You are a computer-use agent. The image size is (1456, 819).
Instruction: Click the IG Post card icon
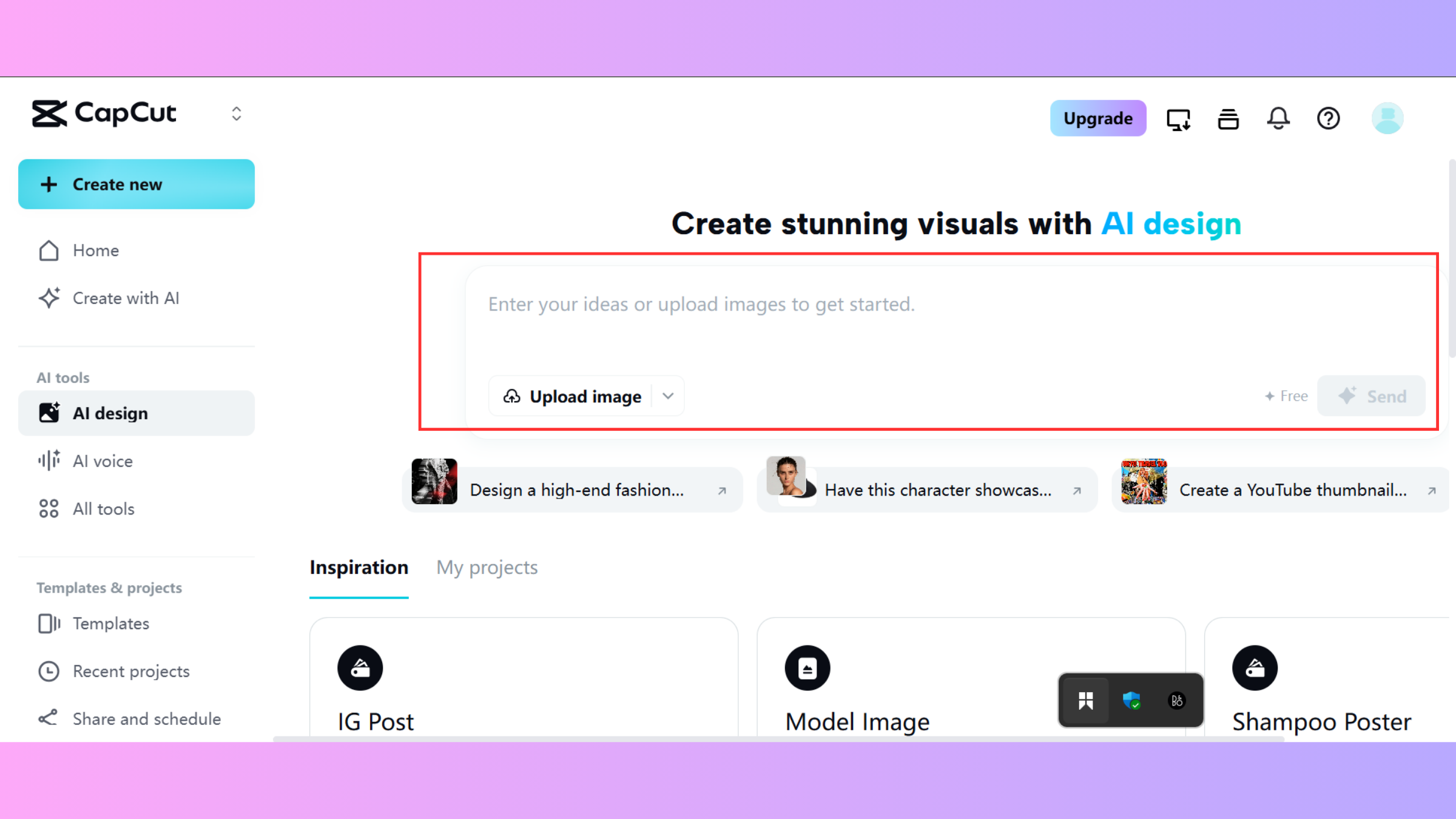(360, 668)
